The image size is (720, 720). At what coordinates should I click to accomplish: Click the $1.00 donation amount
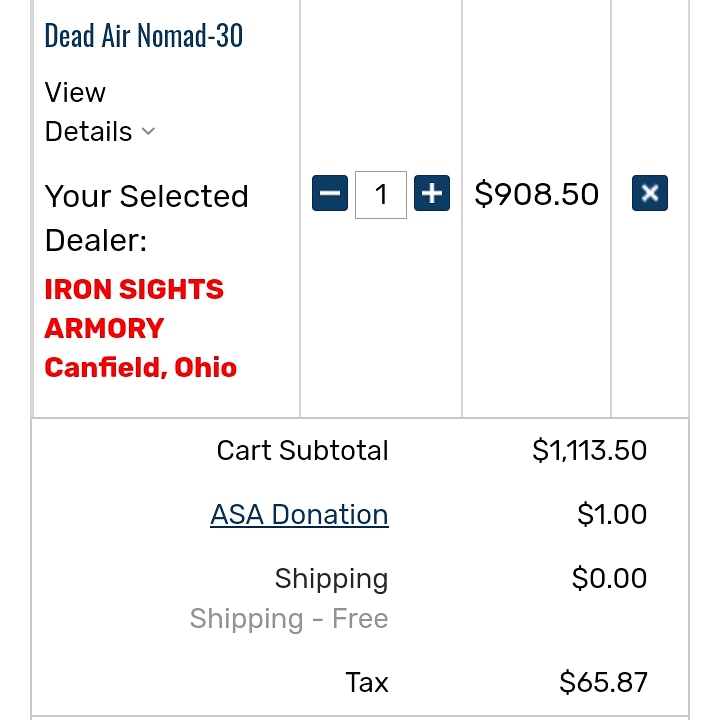[612, 514]
